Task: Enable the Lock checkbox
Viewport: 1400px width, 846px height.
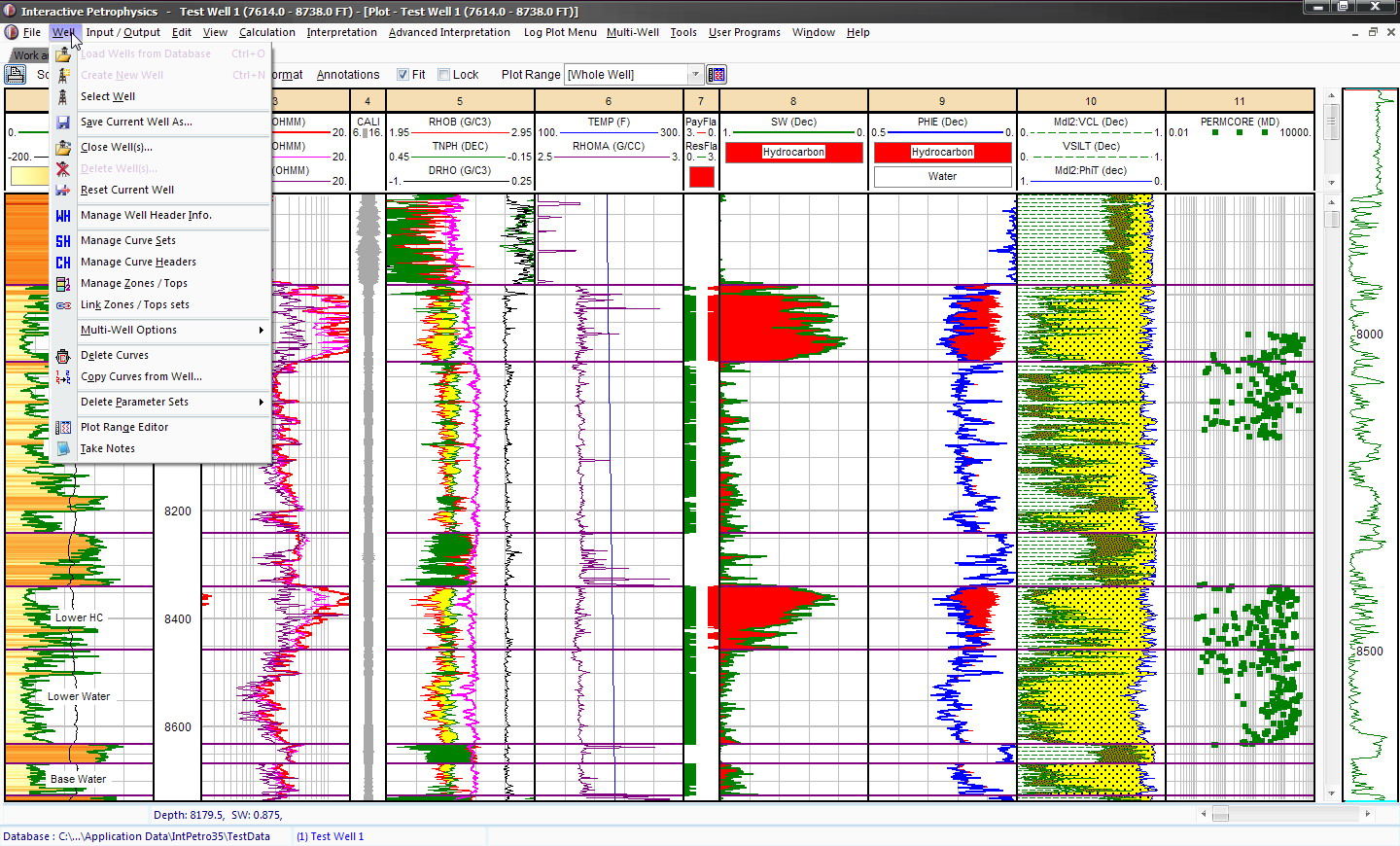Action: (444, 75)
